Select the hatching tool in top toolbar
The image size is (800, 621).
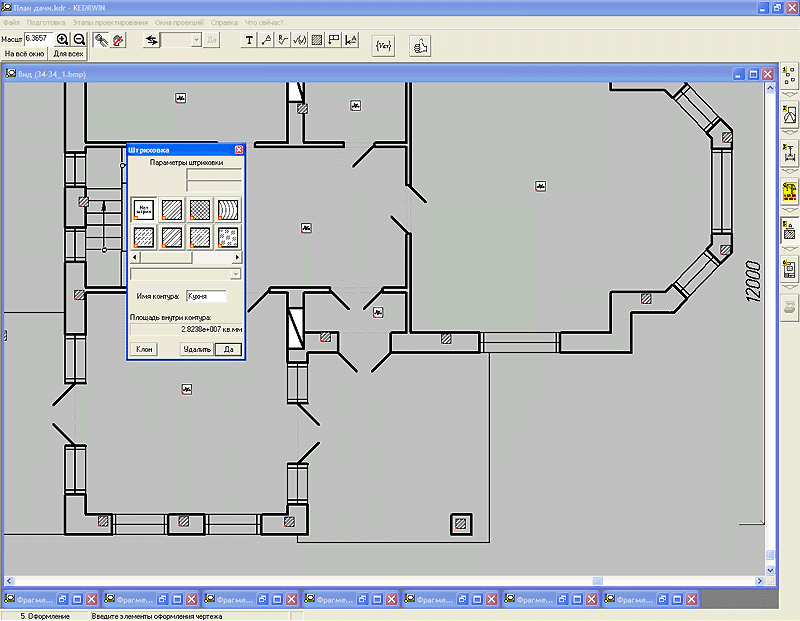pyautogui.click(x=317, y=40)
